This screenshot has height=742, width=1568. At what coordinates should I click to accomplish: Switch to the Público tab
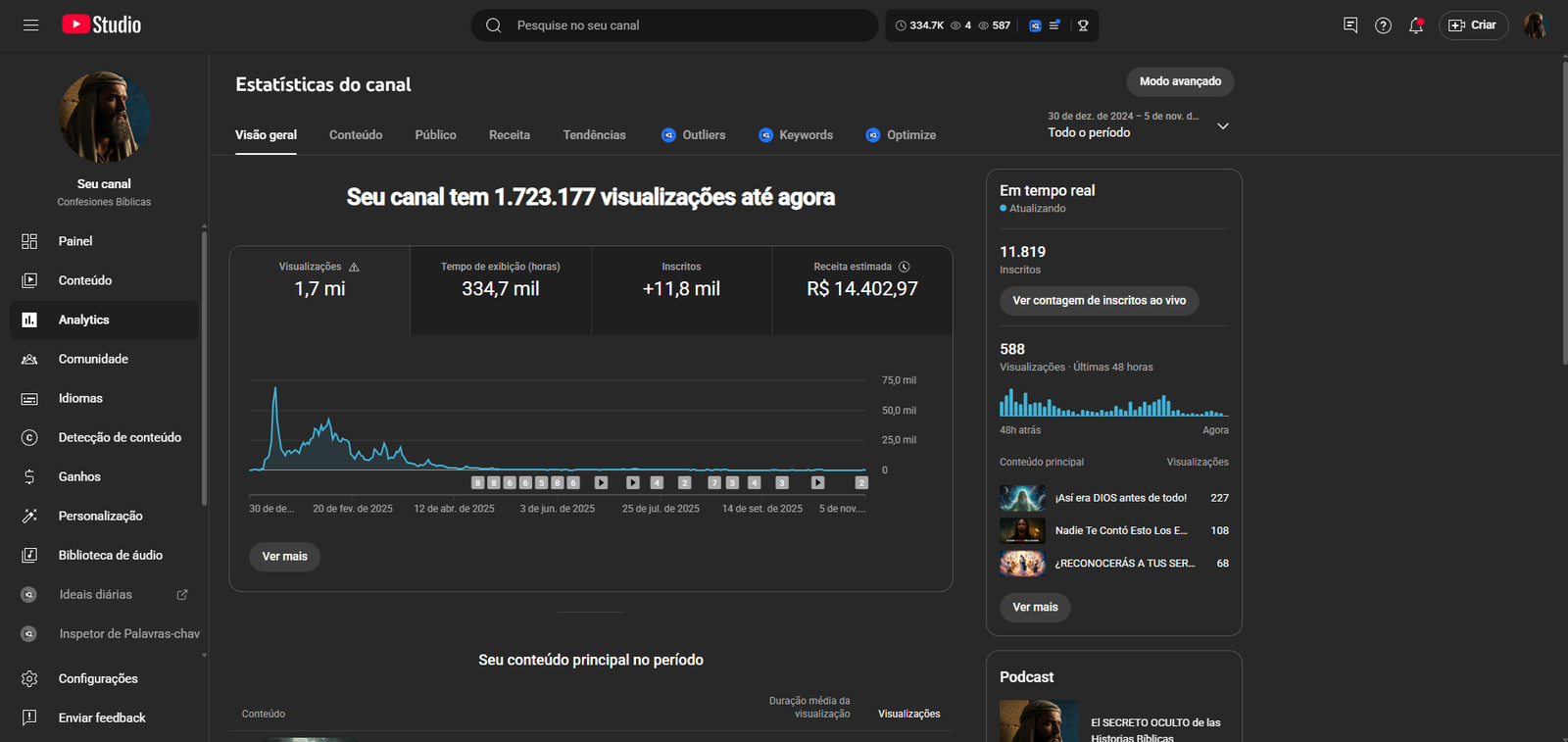pos(435,135)
